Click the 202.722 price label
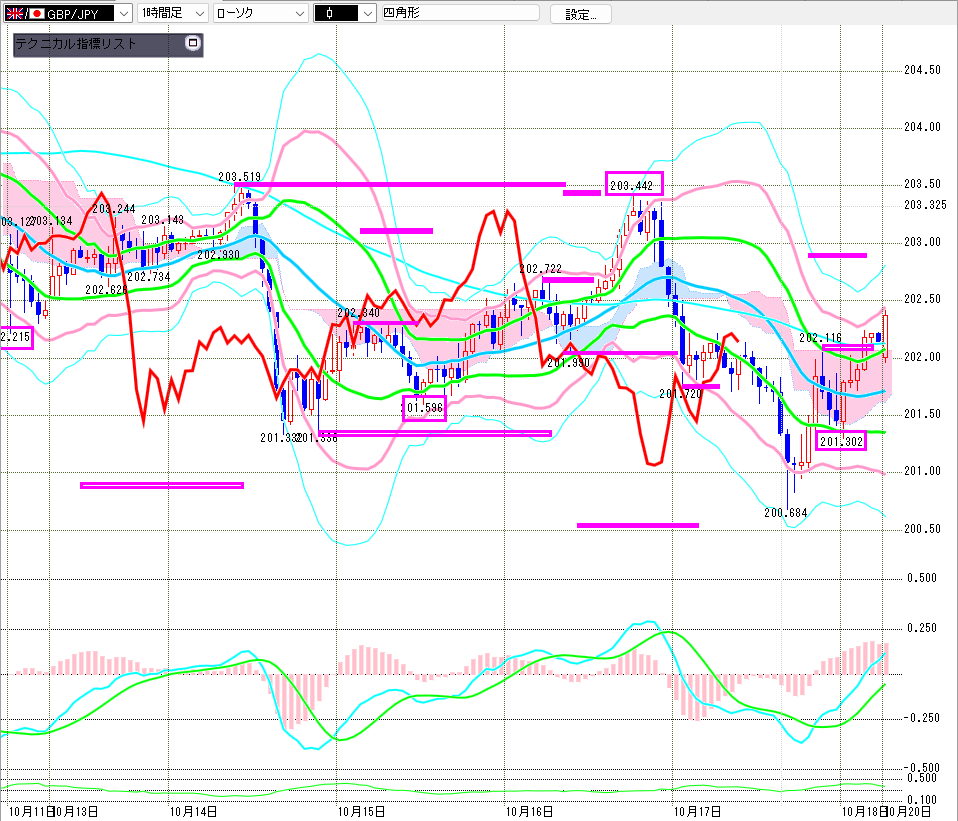Screen dimensions: 958x821 click(540, 269)
